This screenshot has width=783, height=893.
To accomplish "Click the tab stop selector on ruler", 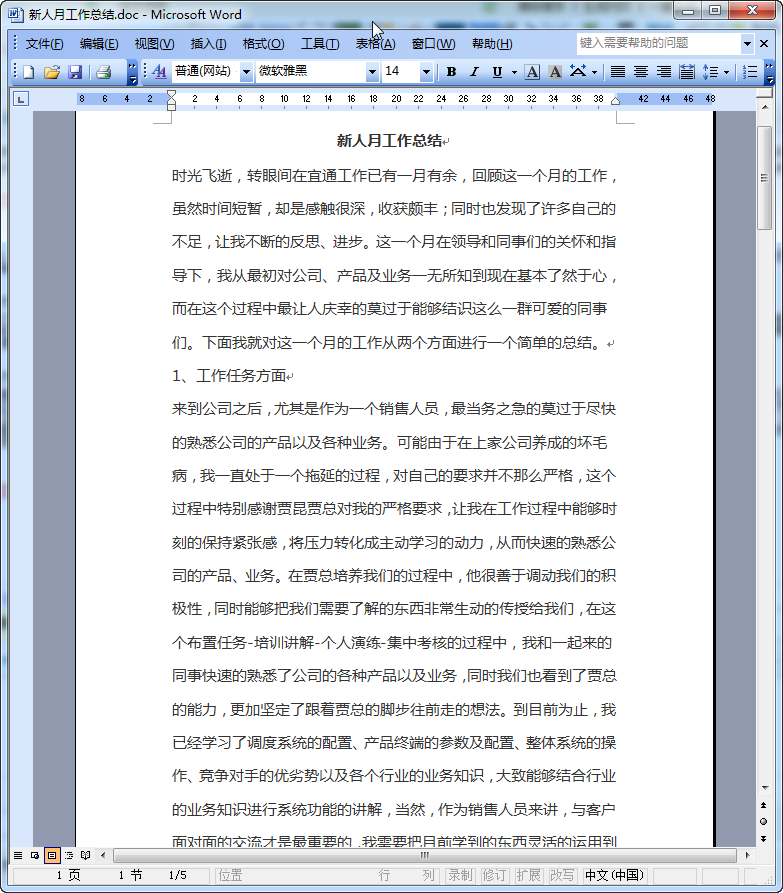I will [x=21, y=100].
